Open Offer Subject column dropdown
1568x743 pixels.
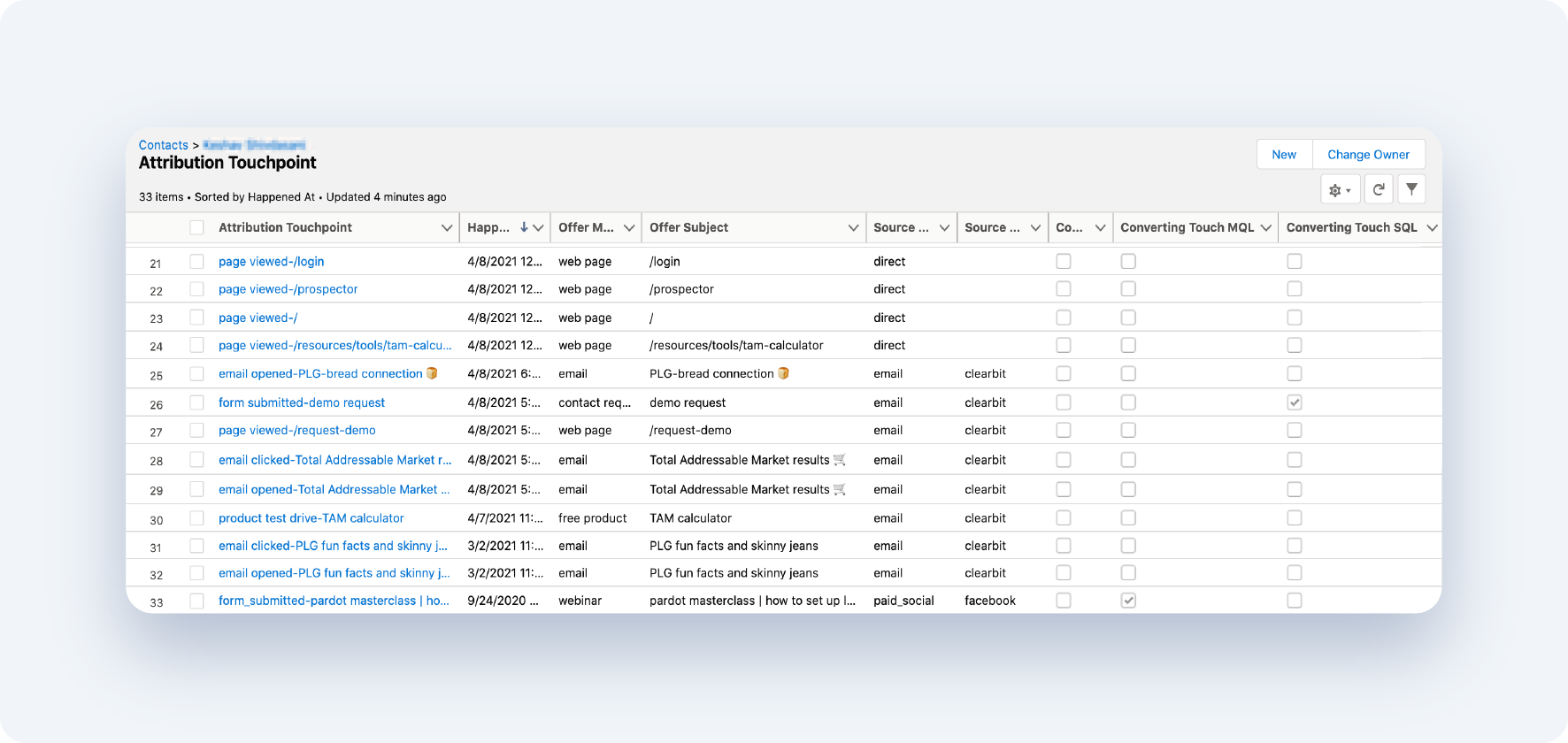pos(853,227)
